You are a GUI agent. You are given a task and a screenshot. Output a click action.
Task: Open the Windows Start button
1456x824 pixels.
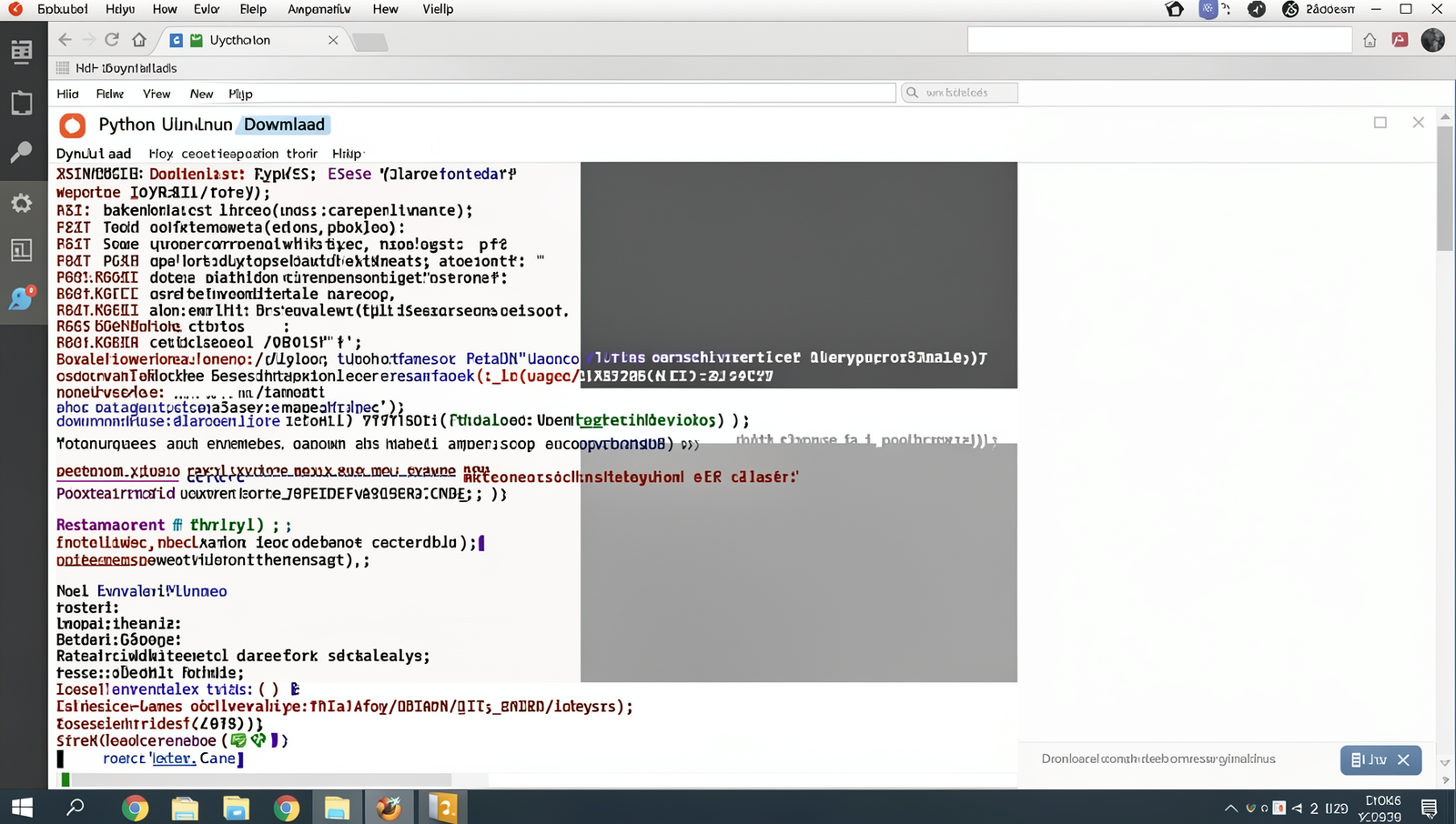[x=22, y=807]
